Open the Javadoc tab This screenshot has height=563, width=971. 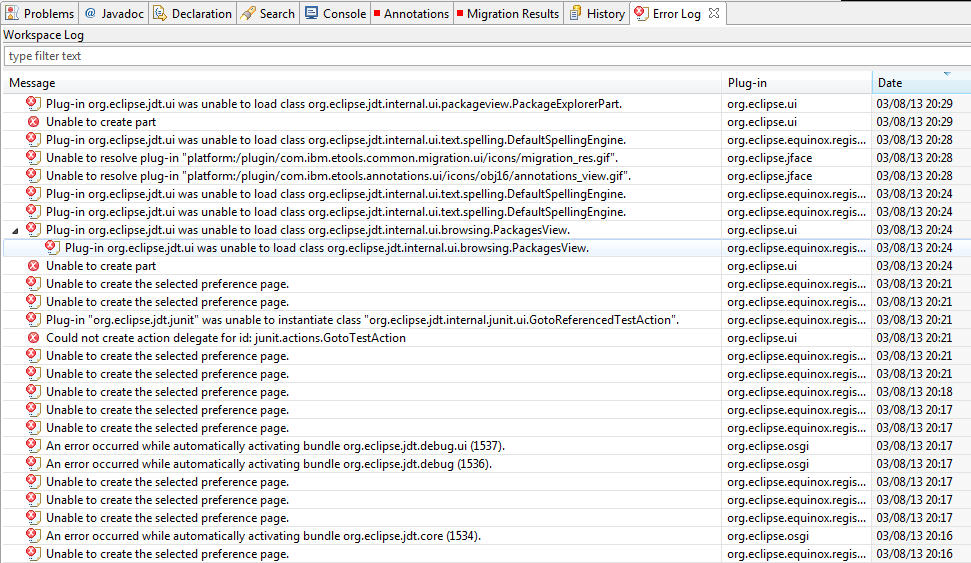(x=114, y=13)
